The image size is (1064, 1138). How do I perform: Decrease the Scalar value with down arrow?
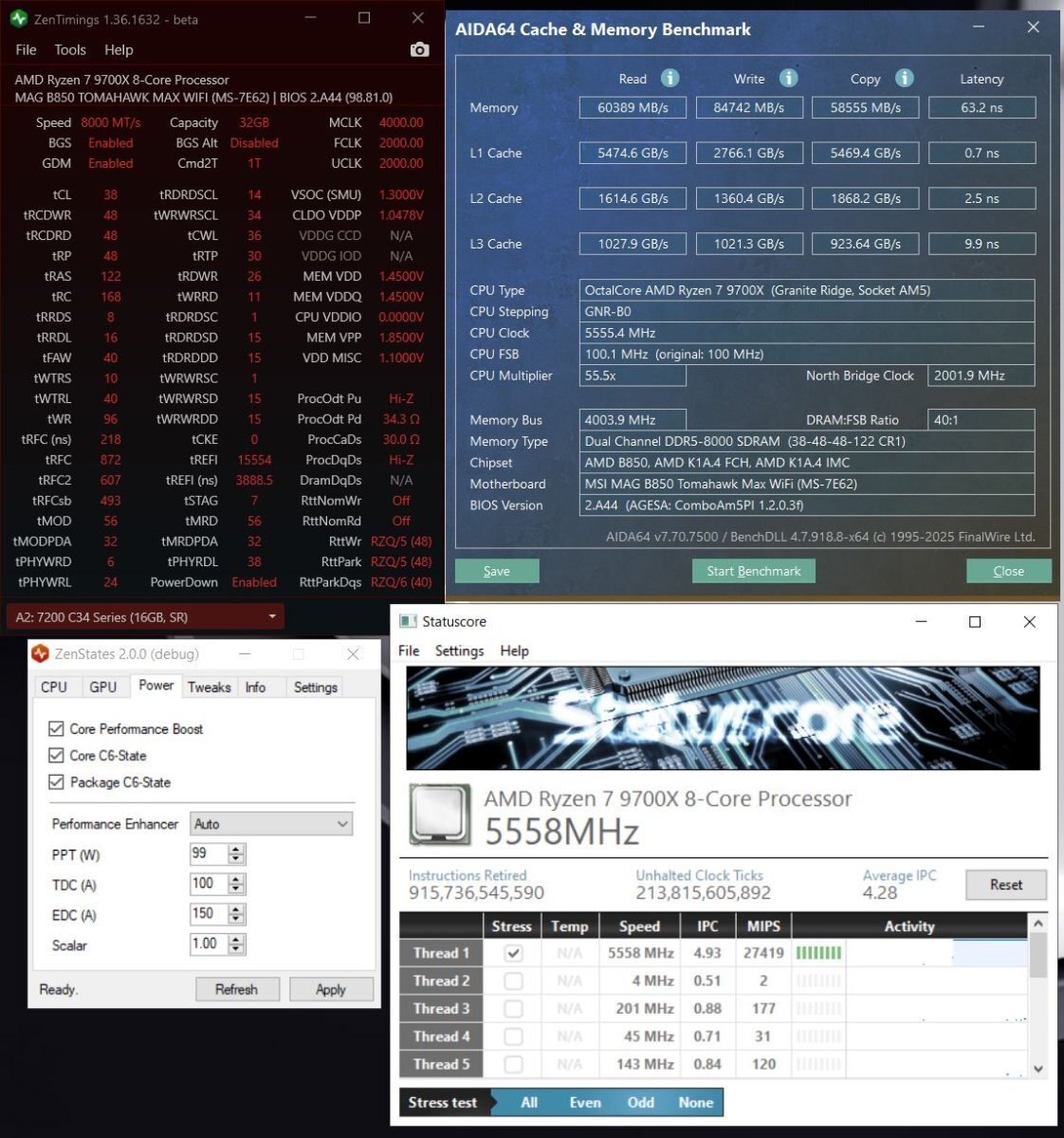tap(237, 950)
